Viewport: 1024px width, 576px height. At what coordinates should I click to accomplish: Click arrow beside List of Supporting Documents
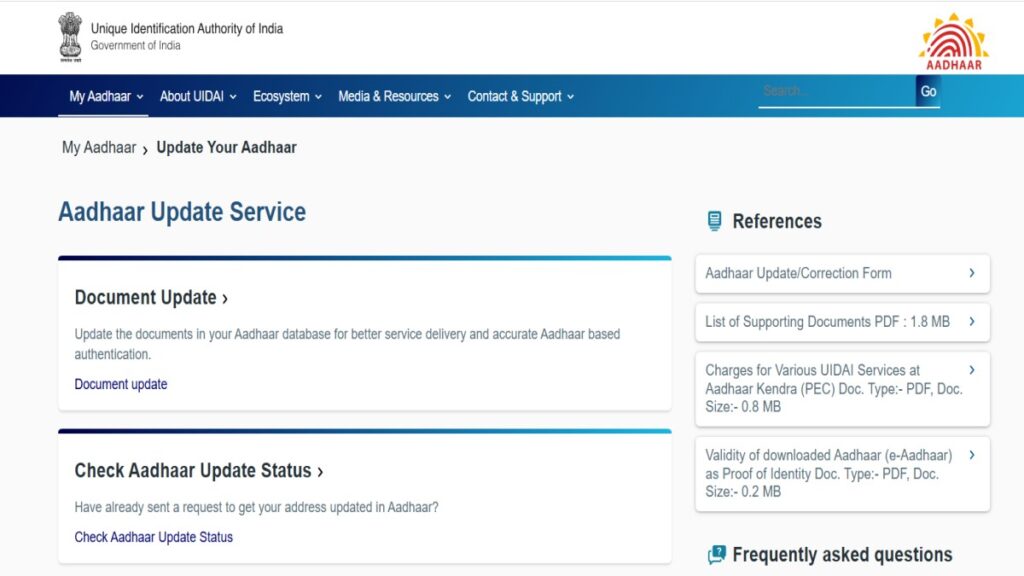[x=971, y=322]
